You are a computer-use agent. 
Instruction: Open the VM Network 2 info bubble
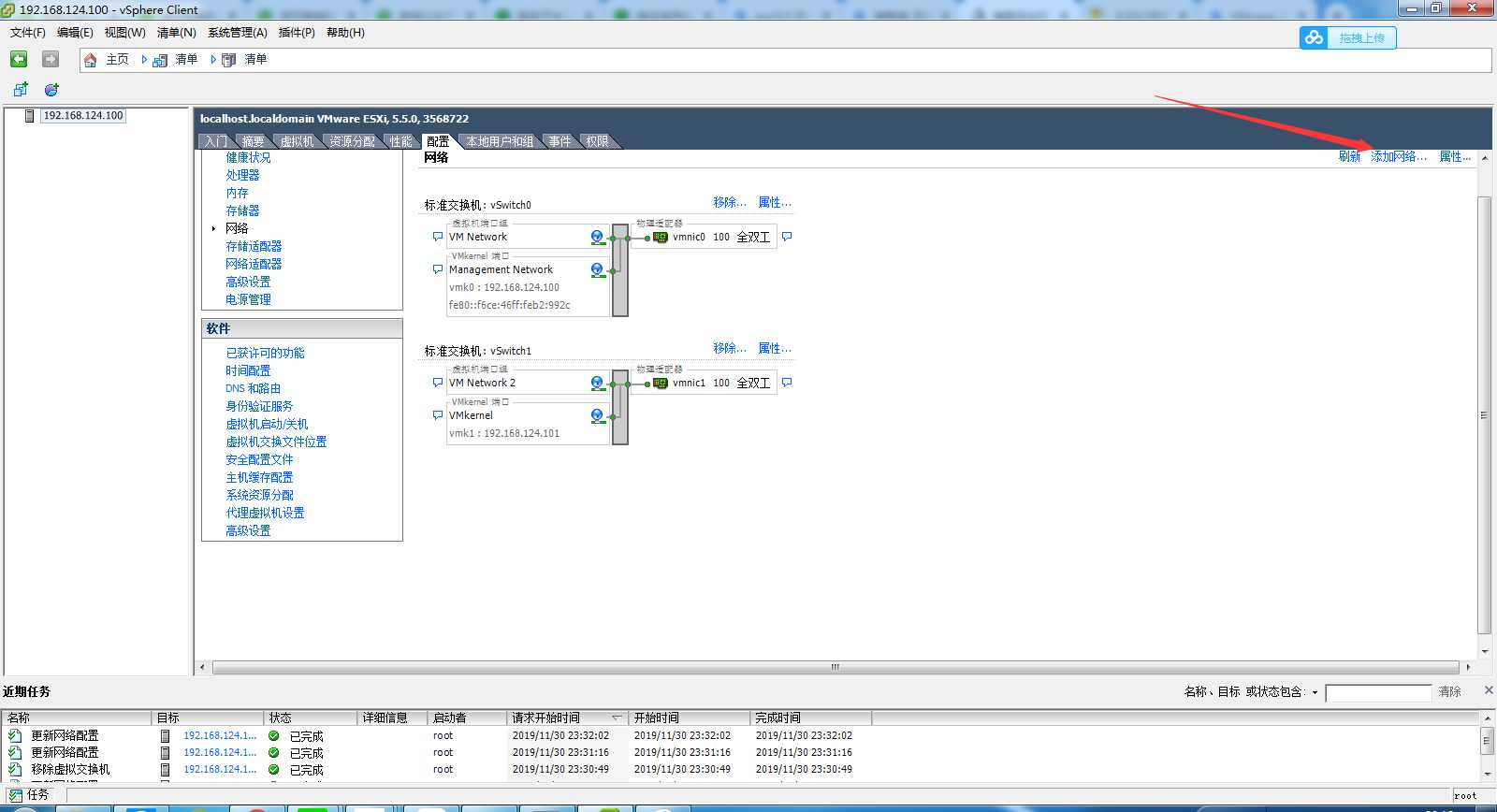(438, 383)
